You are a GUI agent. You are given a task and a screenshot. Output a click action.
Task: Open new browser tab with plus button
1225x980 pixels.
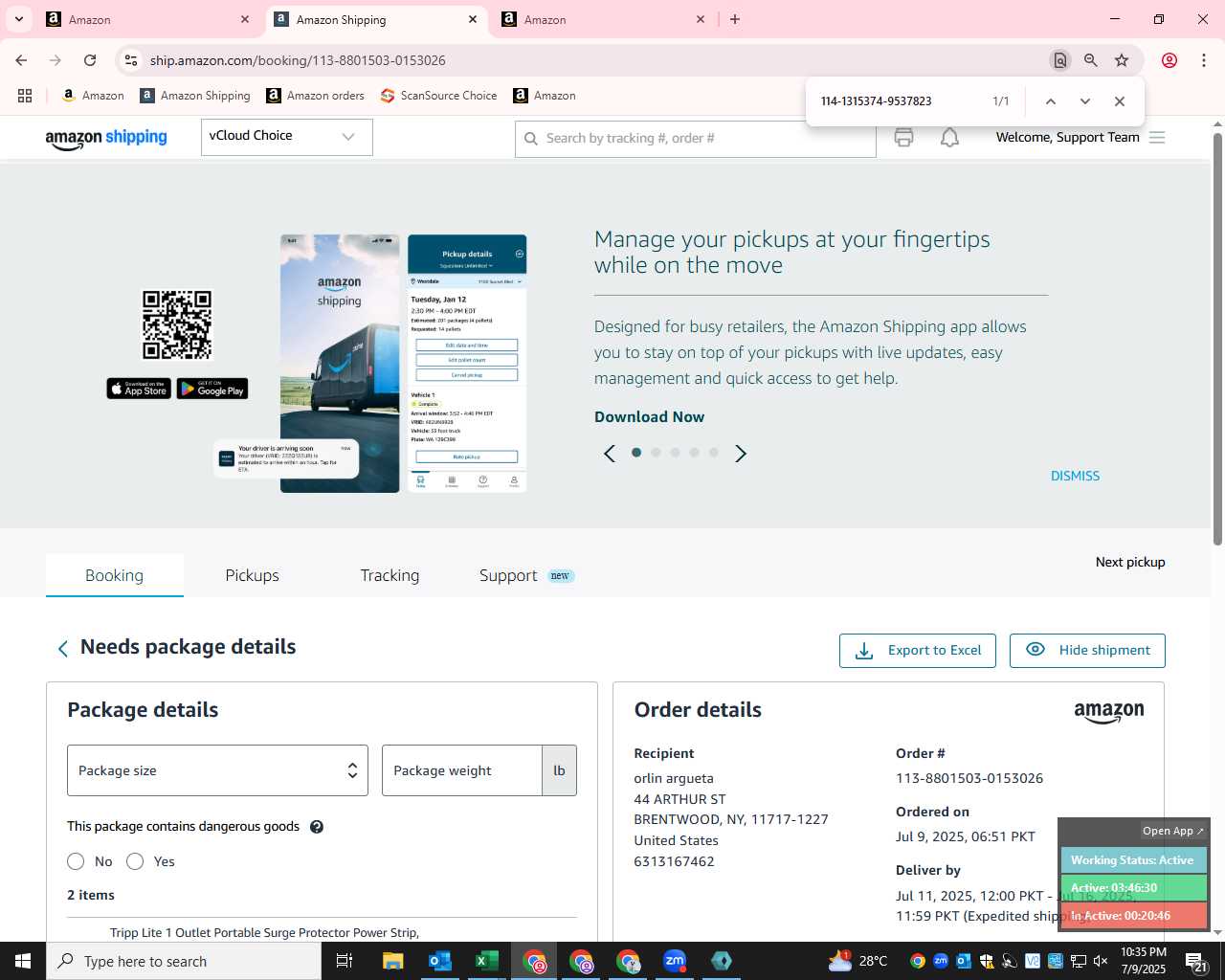tap(735, 19)
